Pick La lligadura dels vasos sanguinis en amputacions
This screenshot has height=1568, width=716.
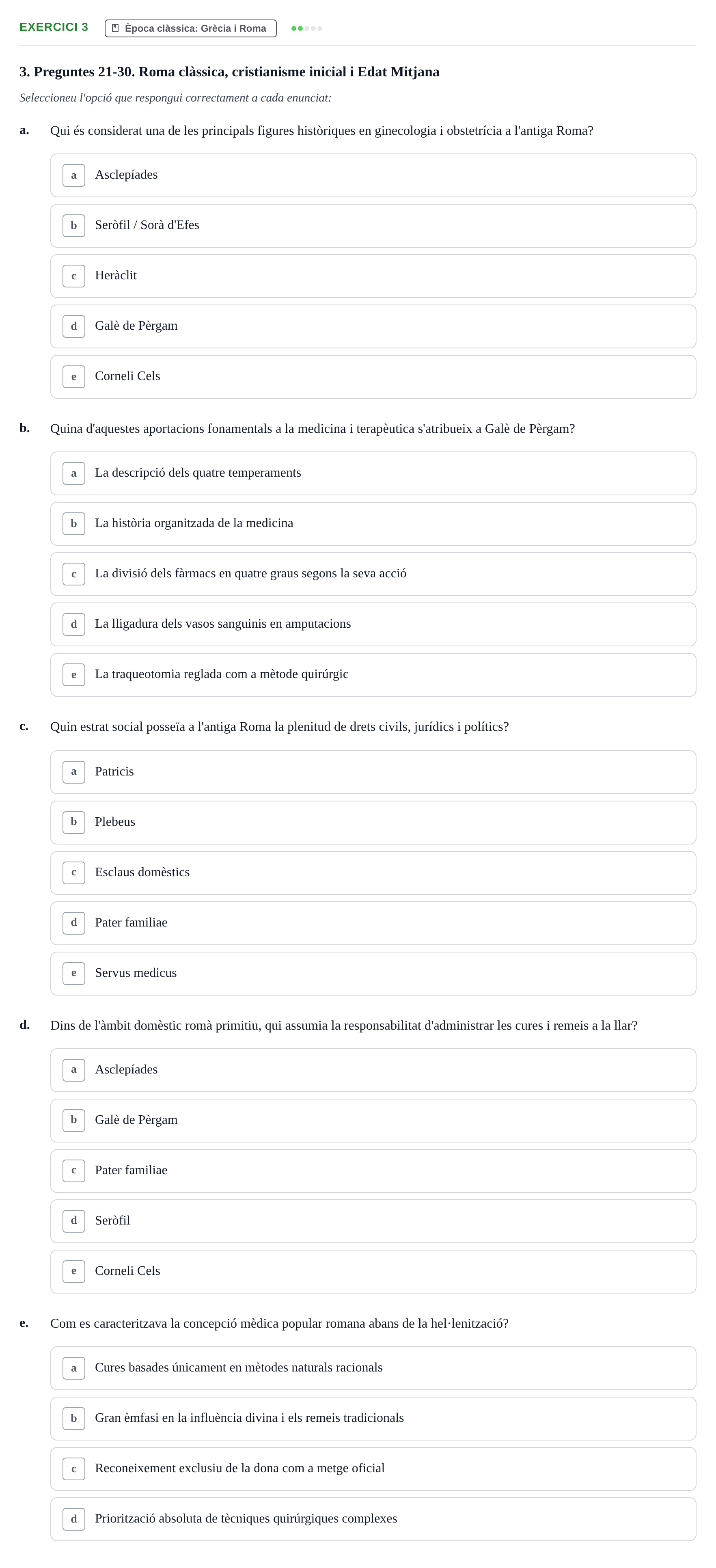tap(373, 624)
